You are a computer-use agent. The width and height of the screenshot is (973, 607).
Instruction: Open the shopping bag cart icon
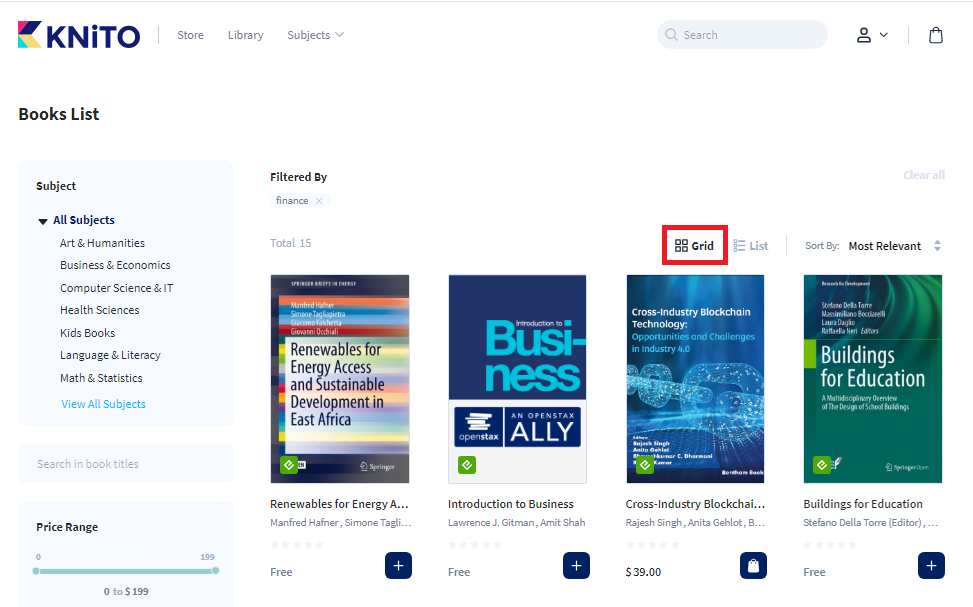pyautogui.click(x=935, y=35)
